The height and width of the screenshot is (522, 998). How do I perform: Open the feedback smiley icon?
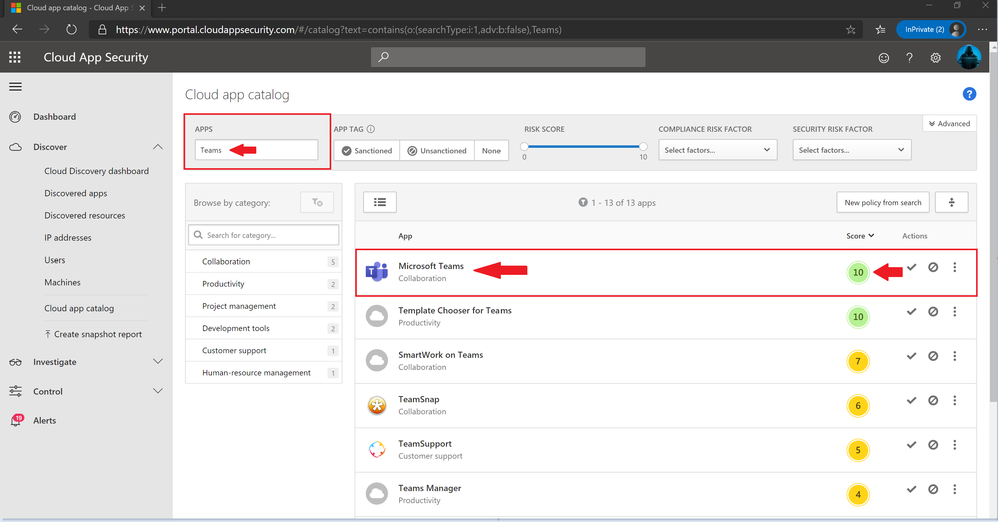[x=883, y=58]
